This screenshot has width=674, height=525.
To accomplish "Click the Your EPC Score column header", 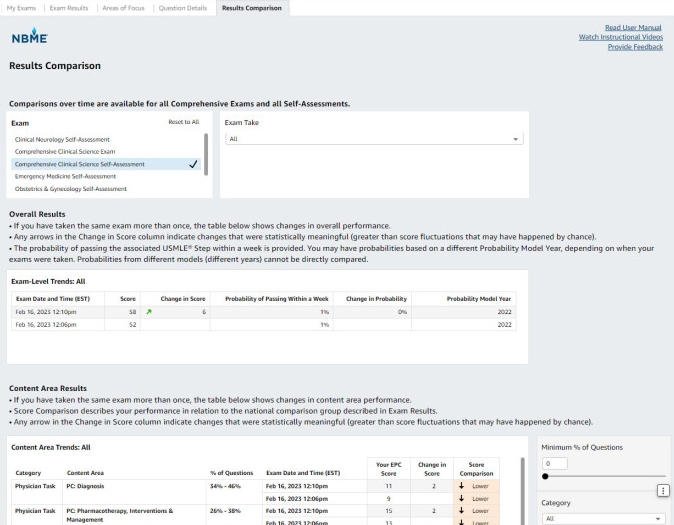I will point(389,469).
